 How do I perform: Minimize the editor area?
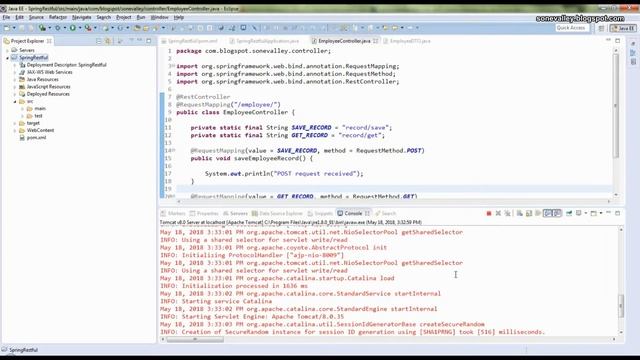[608, 40]
